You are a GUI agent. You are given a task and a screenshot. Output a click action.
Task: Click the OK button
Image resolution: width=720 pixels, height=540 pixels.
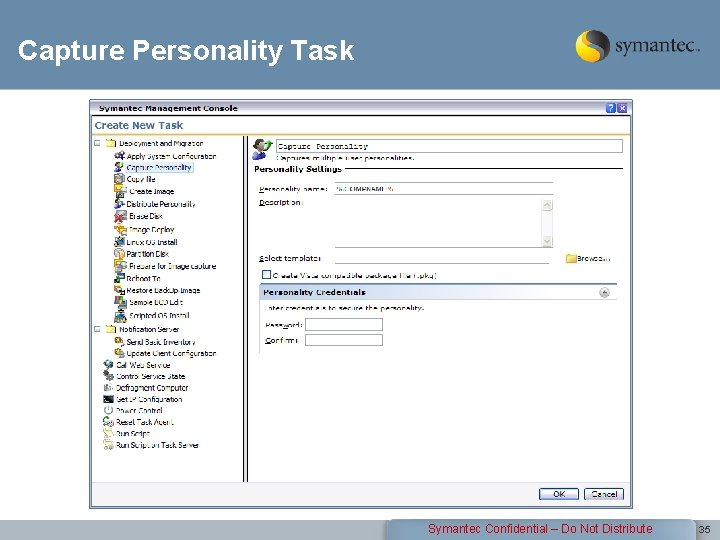point(558,494)
